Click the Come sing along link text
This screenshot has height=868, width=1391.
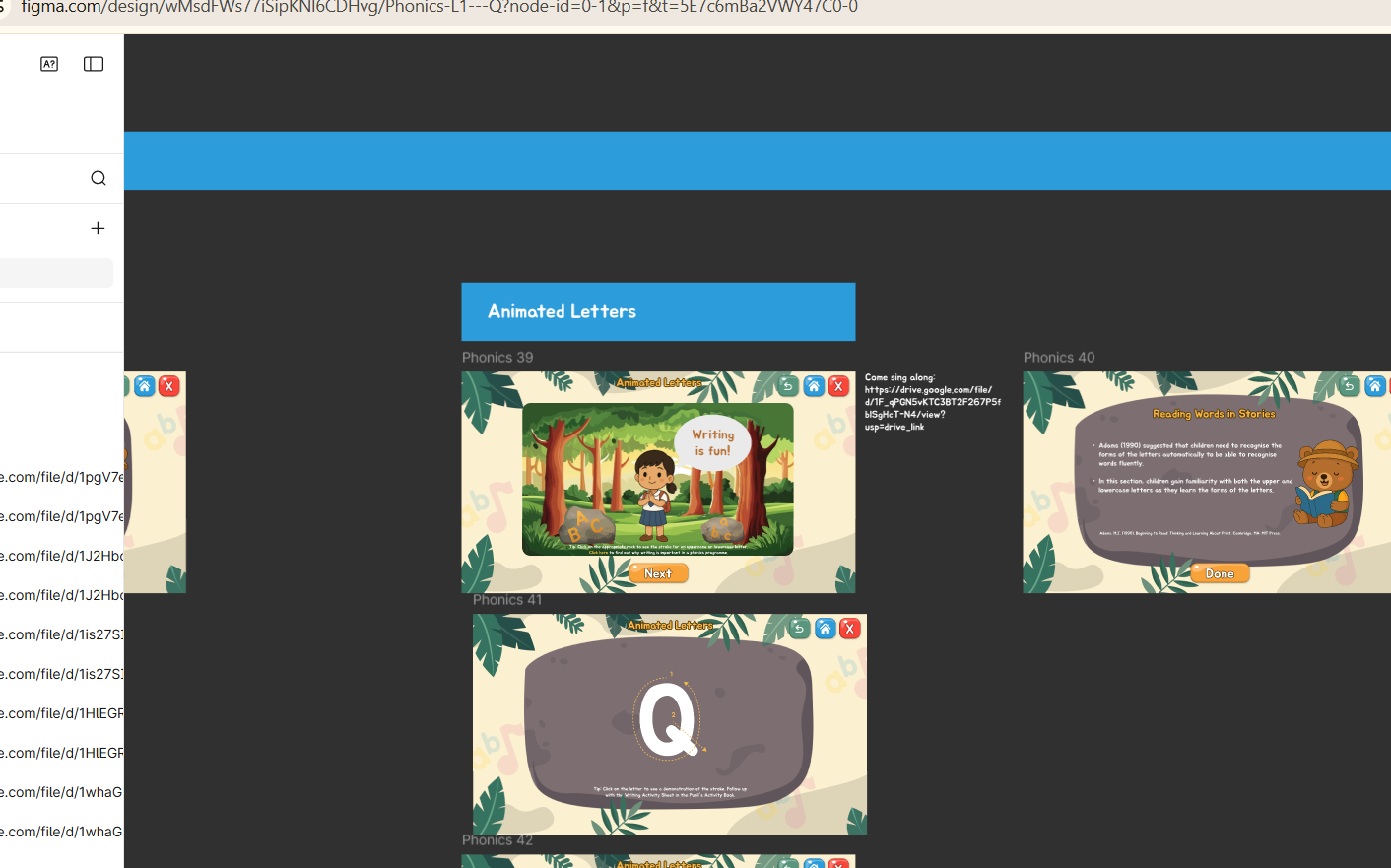tap(931, 402)
